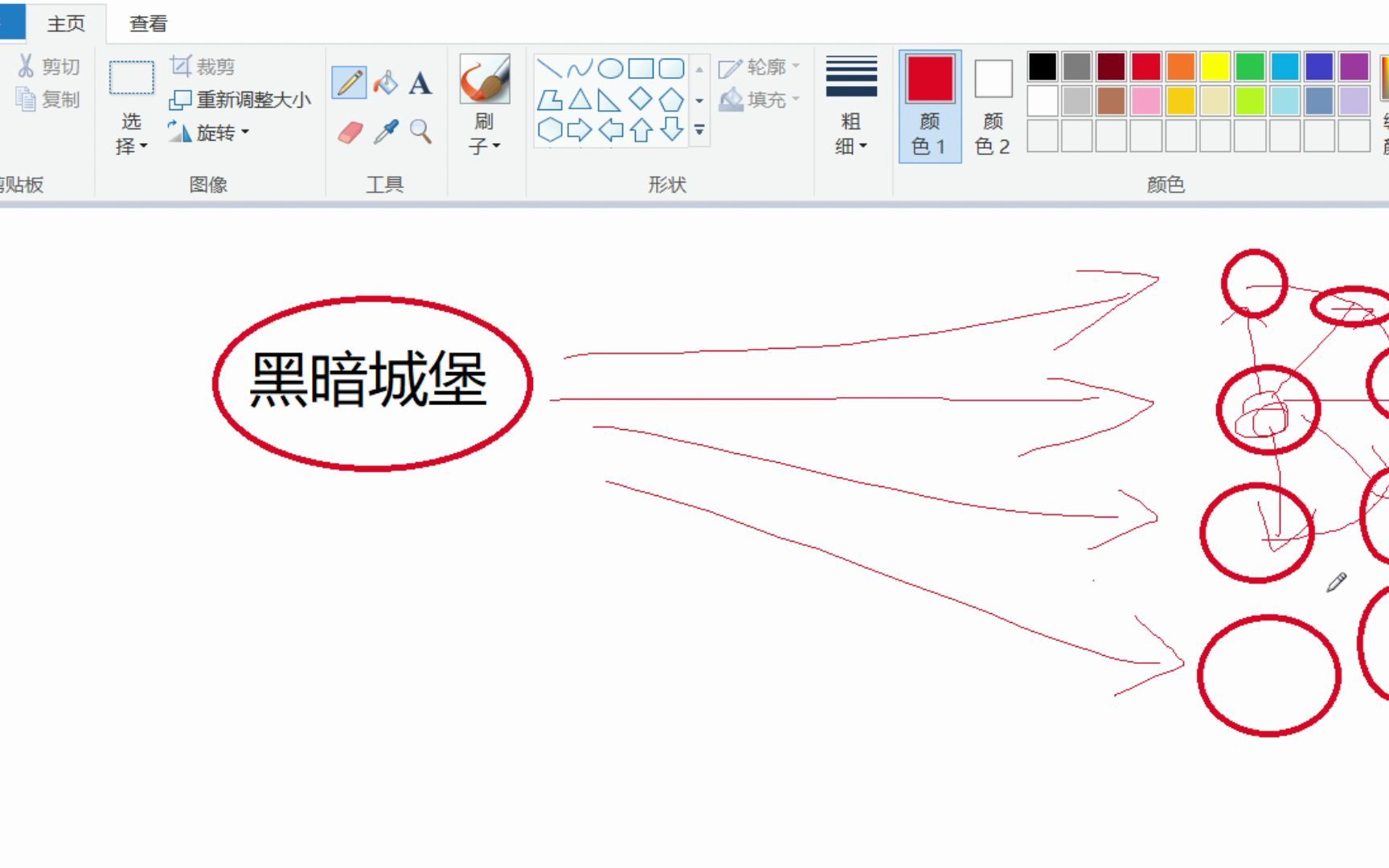Viewport: 1389px width, 868px height.
Task: Select the Text tool
Action: (x=420, y=83)
